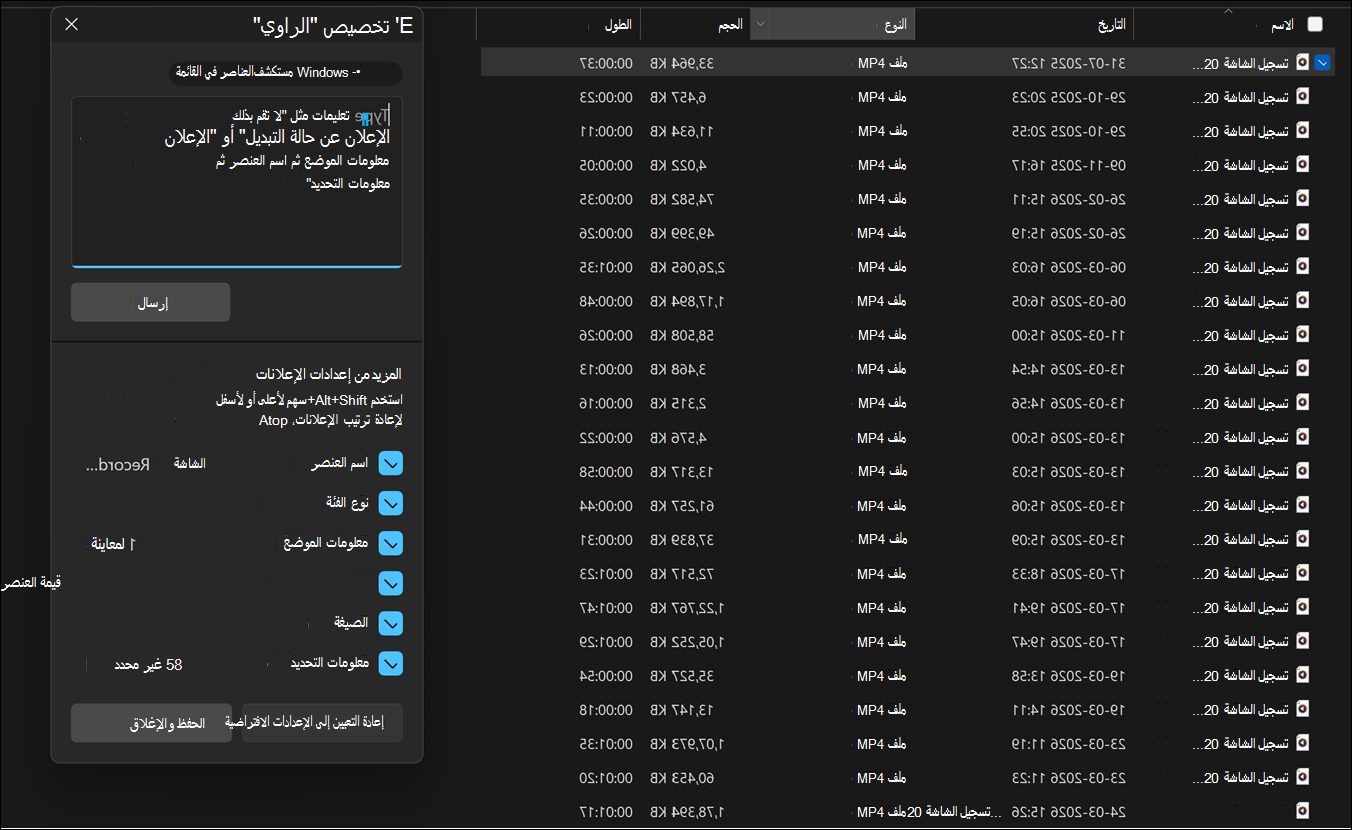Click the file icon in the 1,05,252 KB row
This screenshot has width=1352, height=830.
coord(1302,640)
